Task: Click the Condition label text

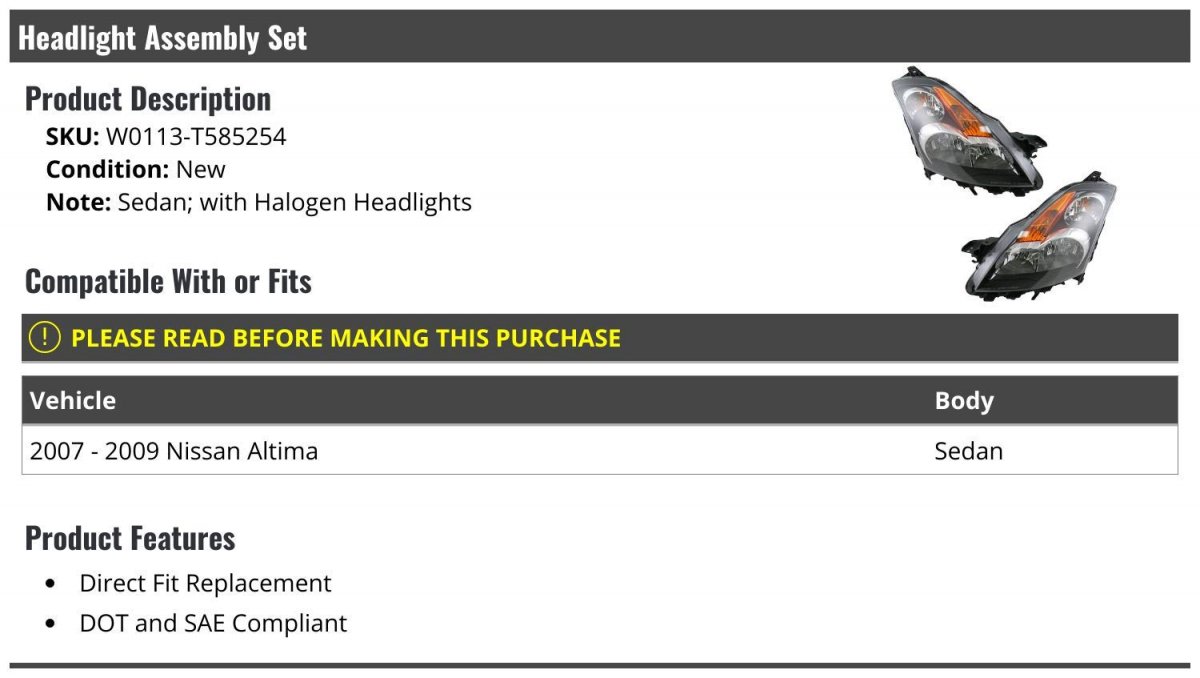Action: click(x=107, y=169)
